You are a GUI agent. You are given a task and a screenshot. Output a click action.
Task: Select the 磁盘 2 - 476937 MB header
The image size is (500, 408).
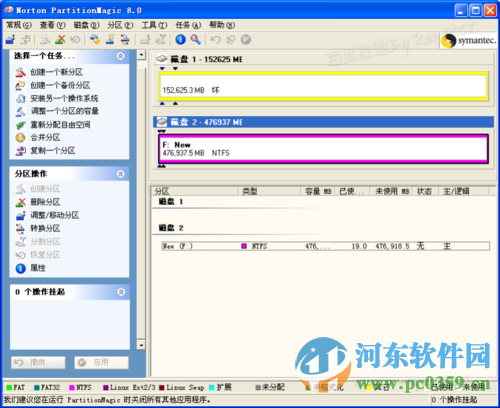(x=323, y=122)
